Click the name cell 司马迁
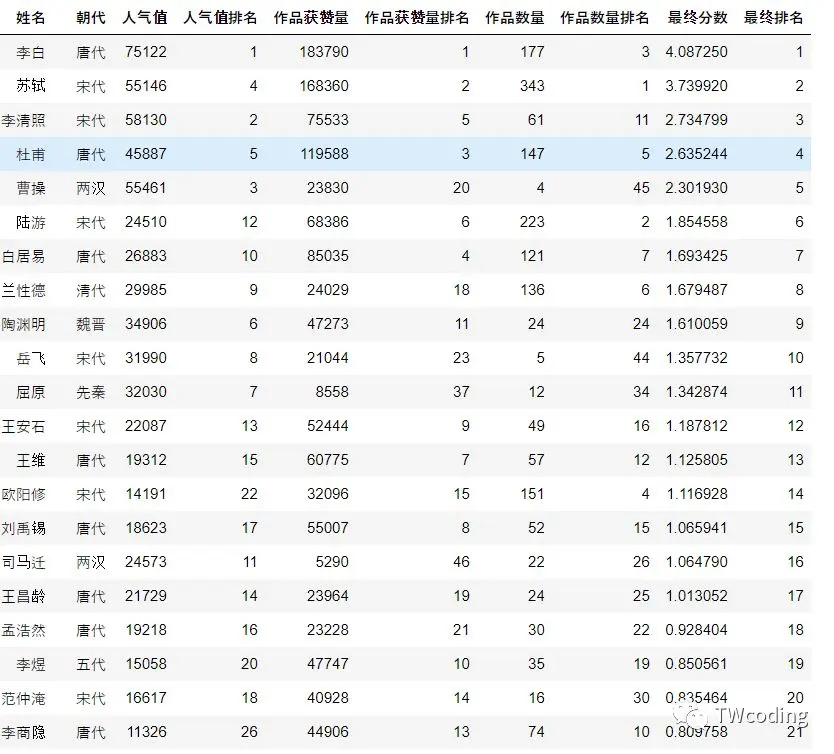This screenshot has height=754, width=834. (x=23, y=563)
